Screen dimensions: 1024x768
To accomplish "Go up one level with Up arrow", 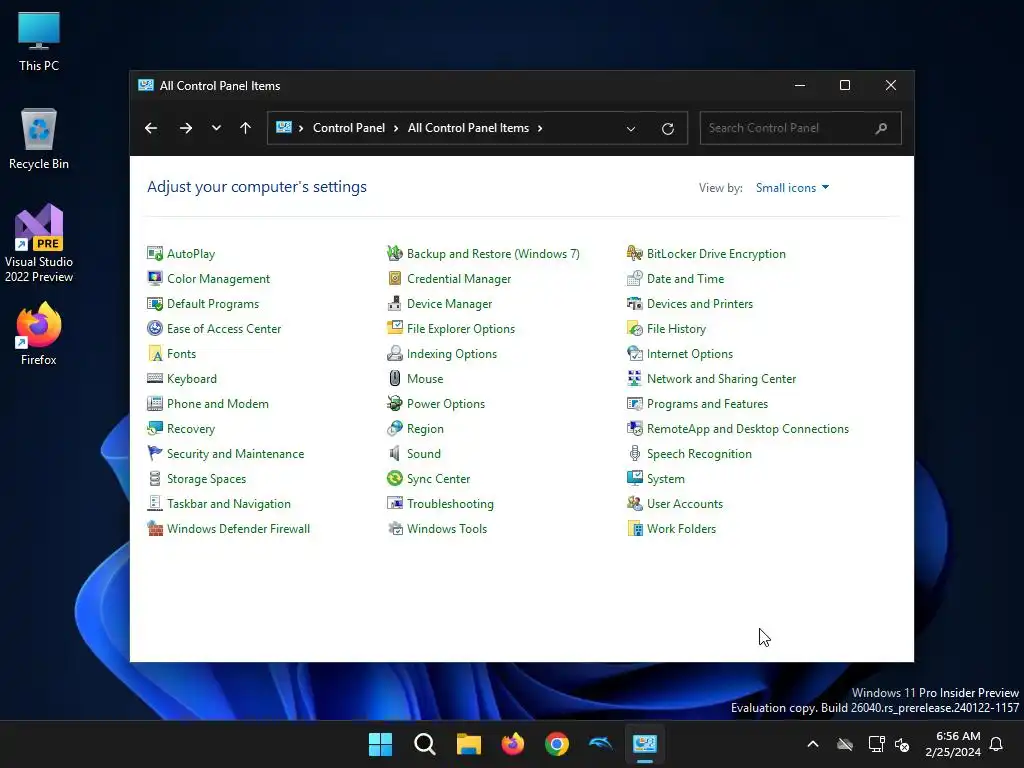I will point(246,128).
